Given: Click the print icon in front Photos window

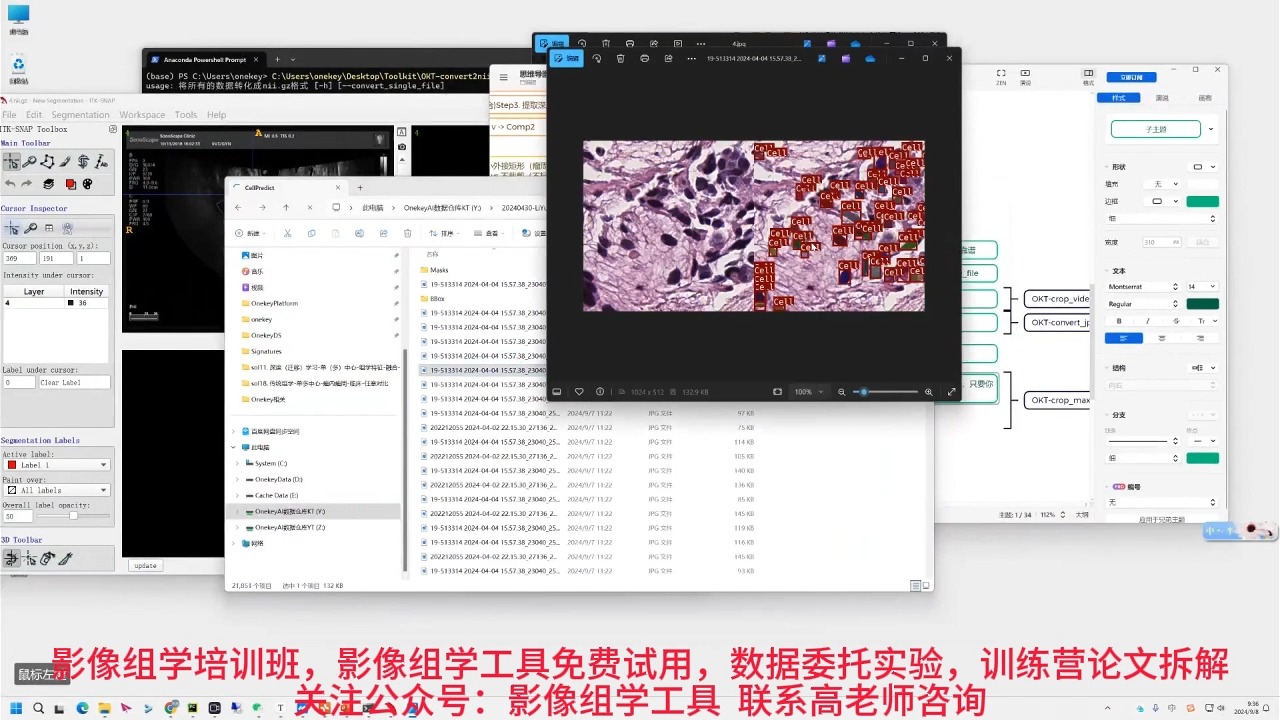Looking at the screenshot, I should (x=644, y=59).
